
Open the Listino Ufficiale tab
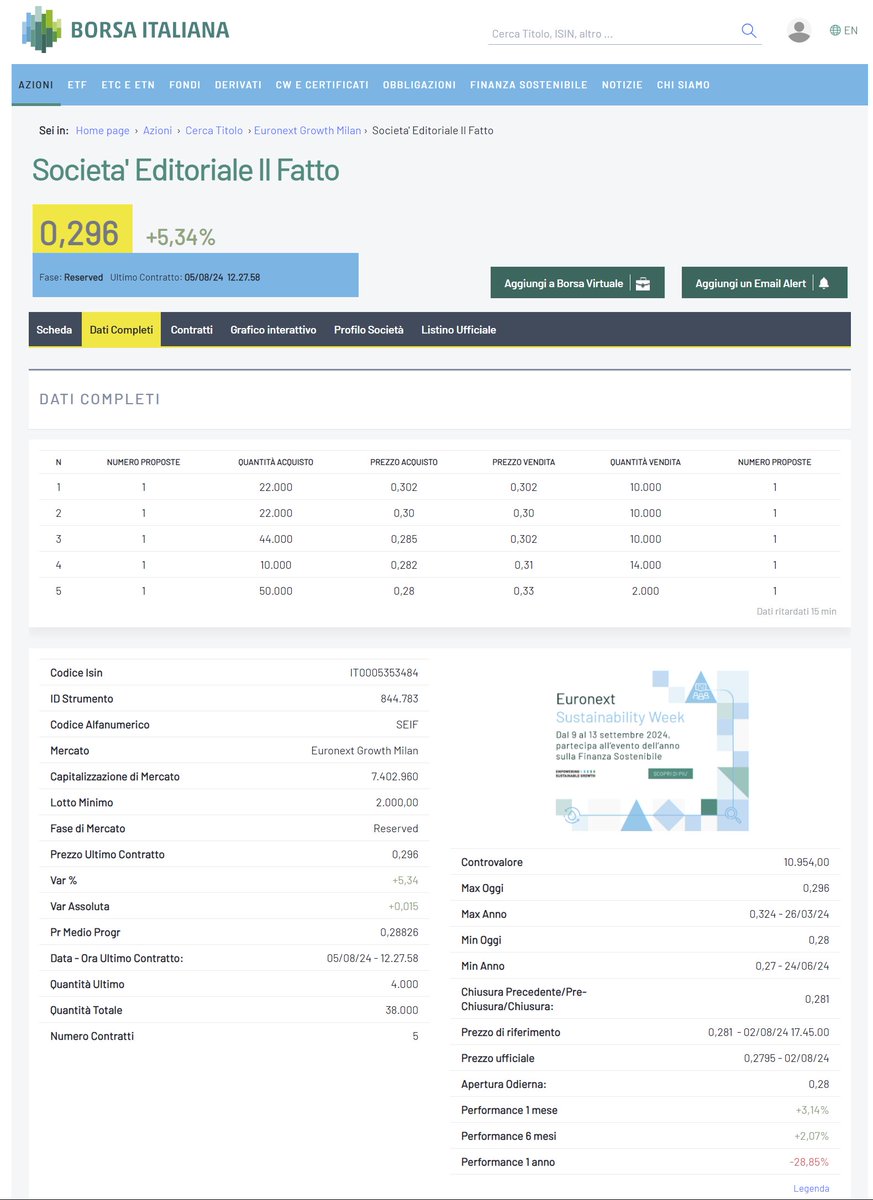coord(458,329)
